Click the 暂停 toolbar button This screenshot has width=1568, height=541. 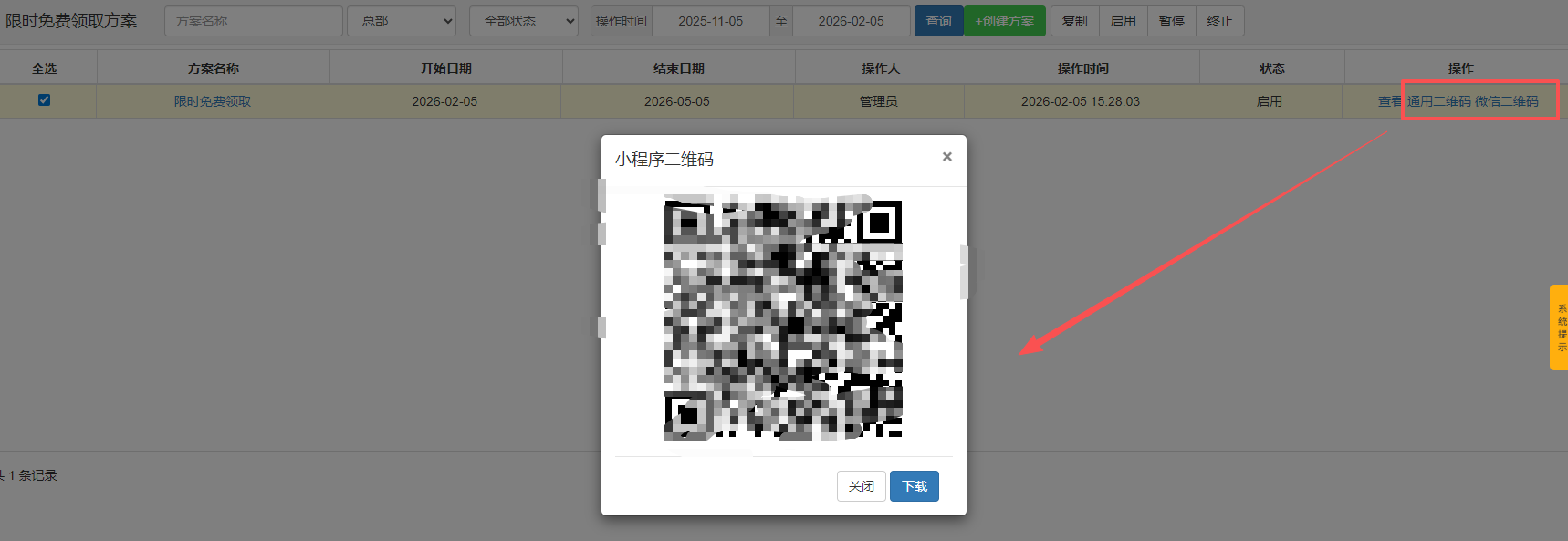tap(1172, 21)
